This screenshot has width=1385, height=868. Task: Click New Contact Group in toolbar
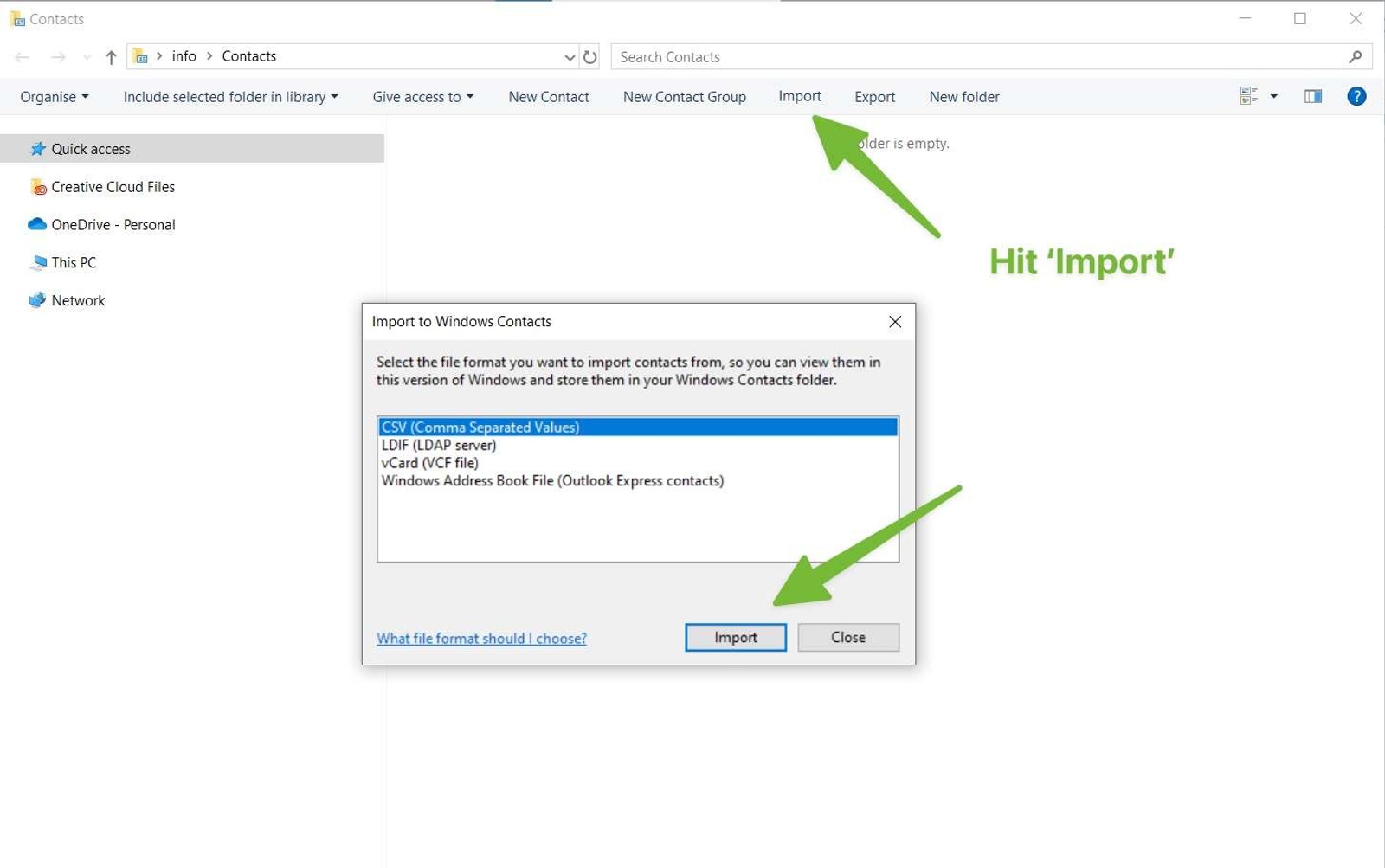685,97
